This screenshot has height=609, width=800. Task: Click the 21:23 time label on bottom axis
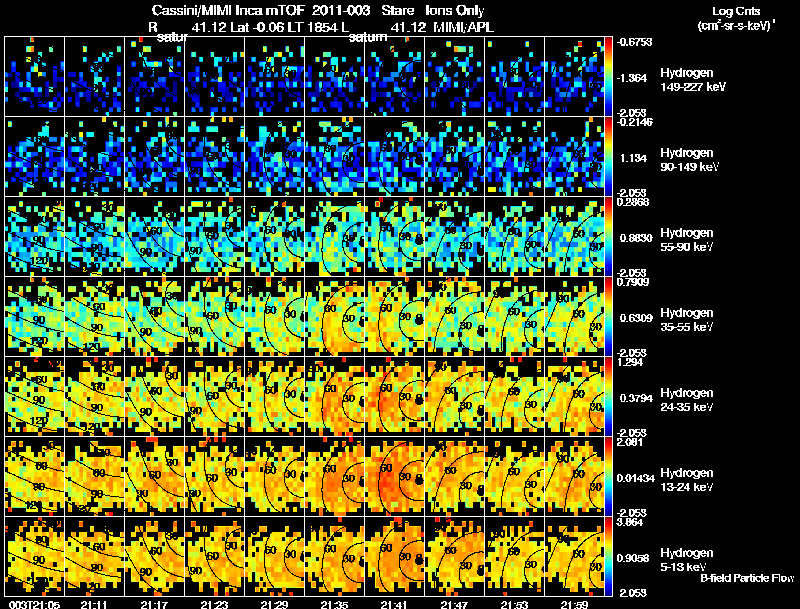214,605
